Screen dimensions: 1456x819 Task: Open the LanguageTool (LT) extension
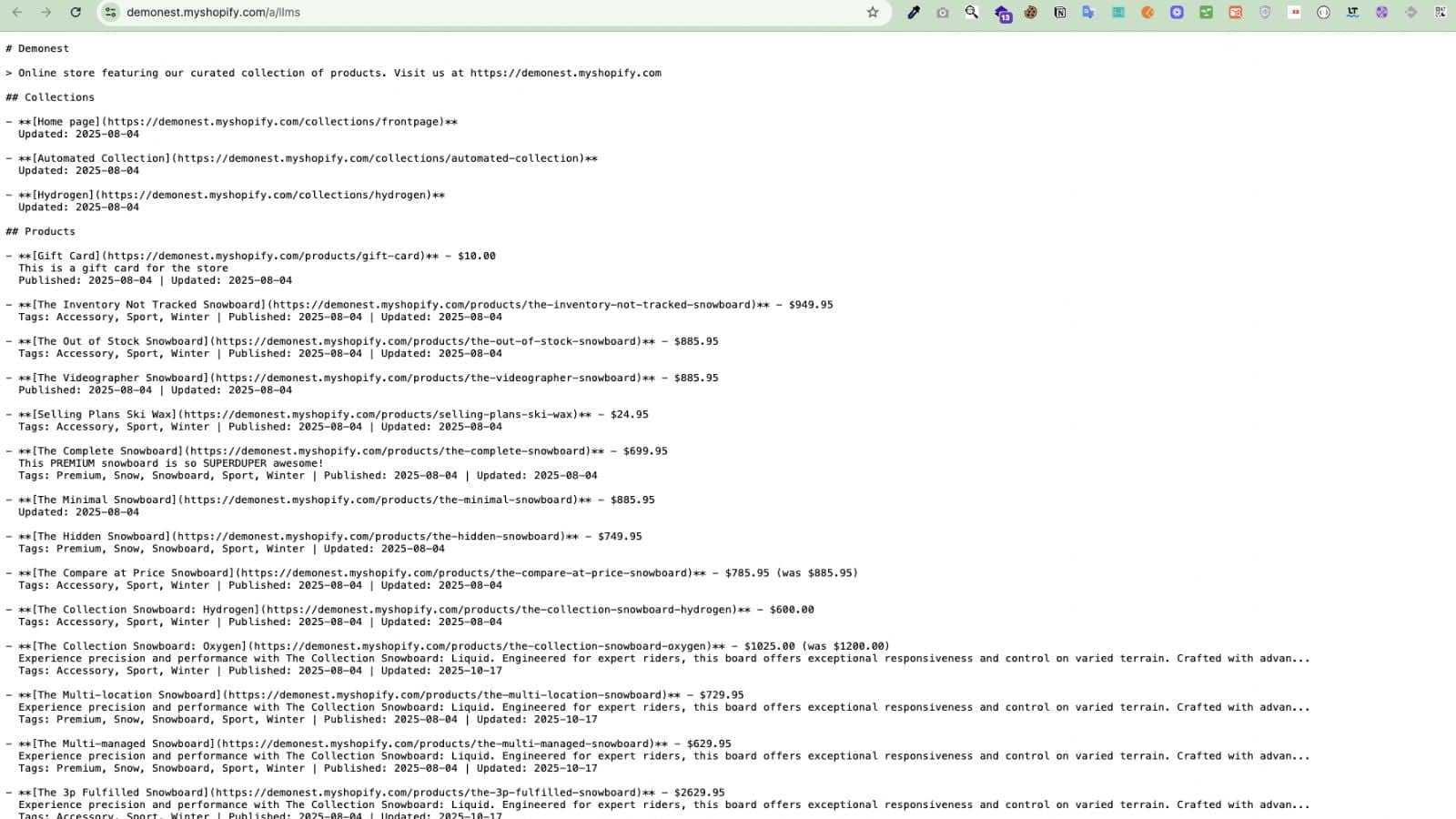1352,13
